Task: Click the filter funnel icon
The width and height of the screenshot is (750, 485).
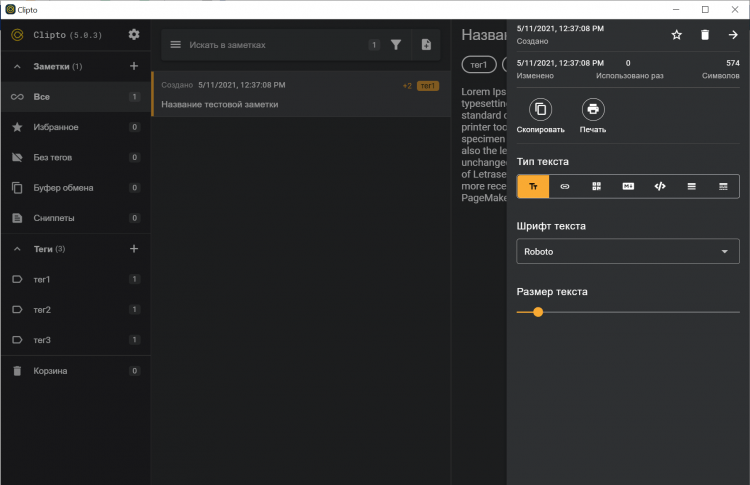Action: (x=396, y=45)
